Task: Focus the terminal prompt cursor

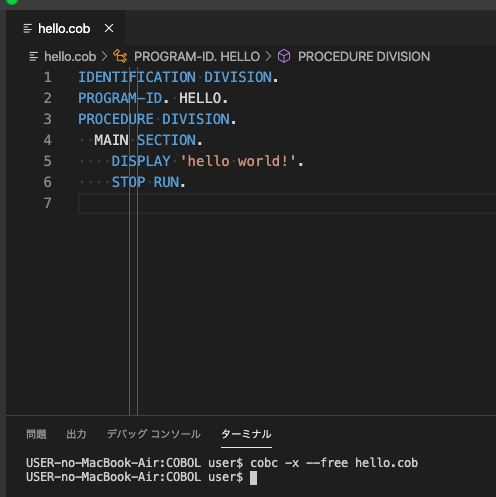Action: point(253,477)
